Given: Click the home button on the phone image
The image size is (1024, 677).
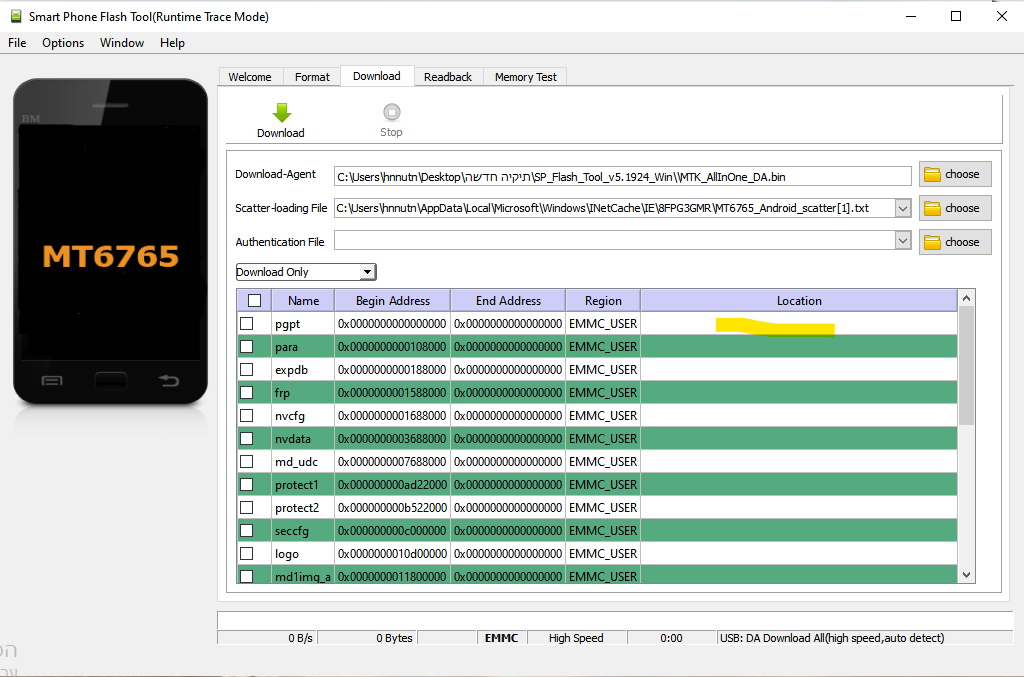Looking at the screenshot, I should (x=111, y=380).
